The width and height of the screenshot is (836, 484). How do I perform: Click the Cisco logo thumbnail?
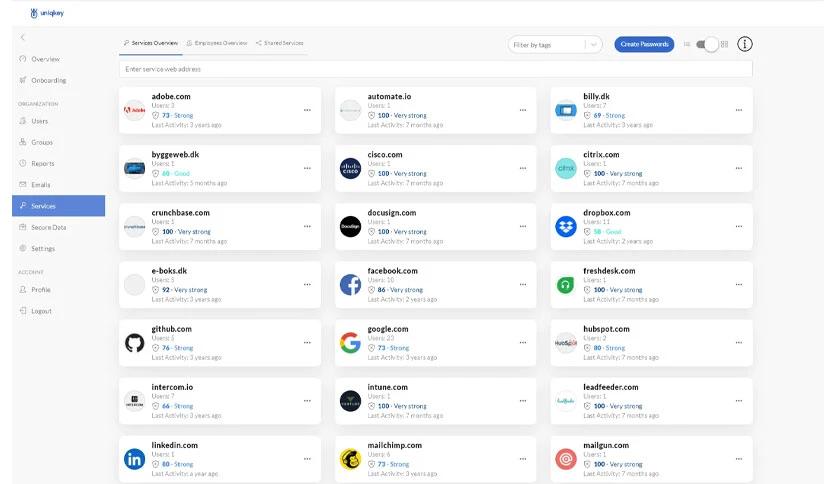click(350, 168)
